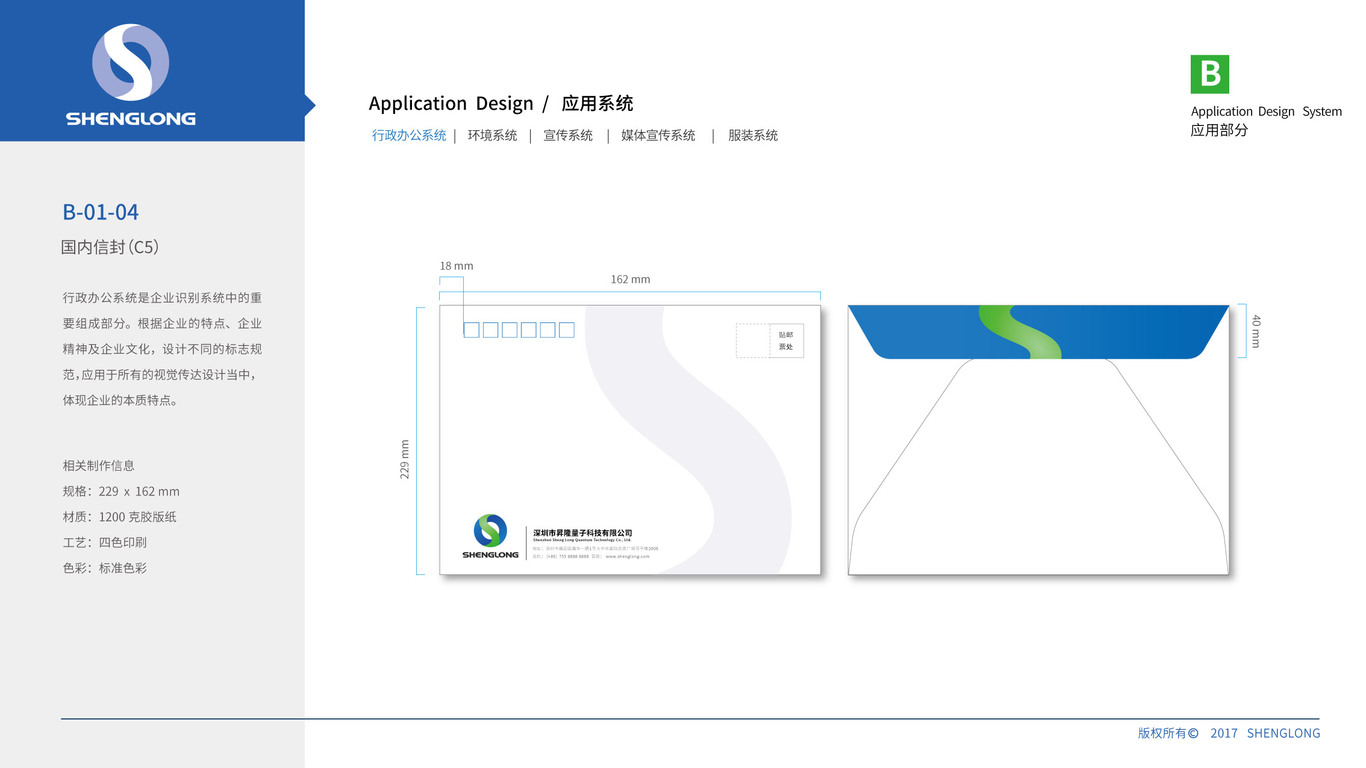The width and height of the screenshot is (1366, 768).
Task: Select the 规格：229 x 162 mm line
Action: coord(121,491)
